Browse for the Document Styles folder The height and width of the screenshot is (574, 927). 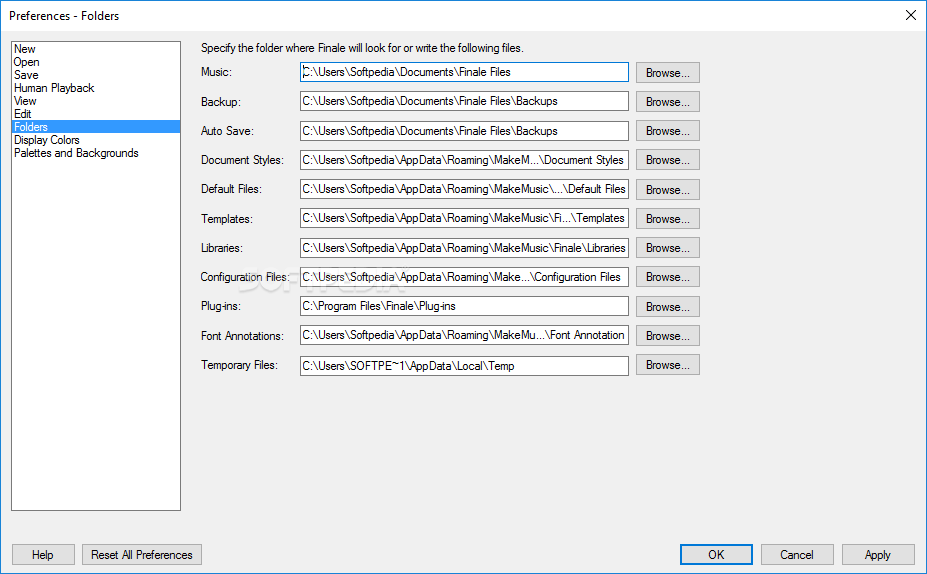click(x=667, y=160)
